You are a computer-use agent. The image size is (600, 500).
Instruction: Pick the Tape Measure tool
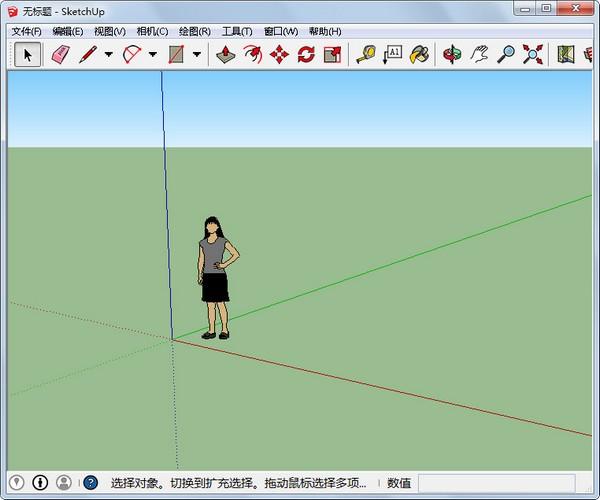click(x=366, y=54)
